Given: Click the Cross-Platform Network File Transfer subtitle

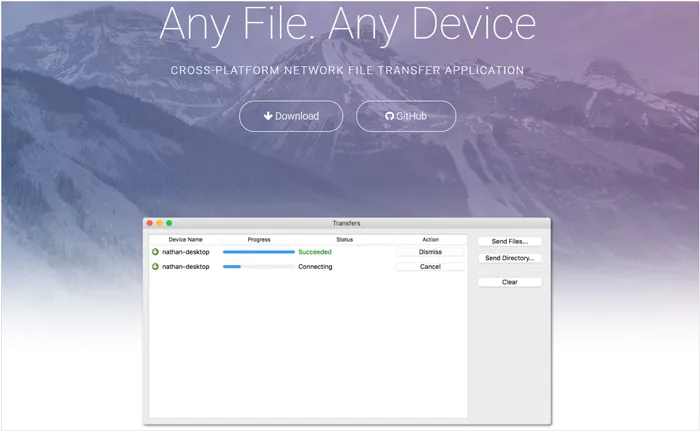Looking at the screenshot, I should [347, 70].
